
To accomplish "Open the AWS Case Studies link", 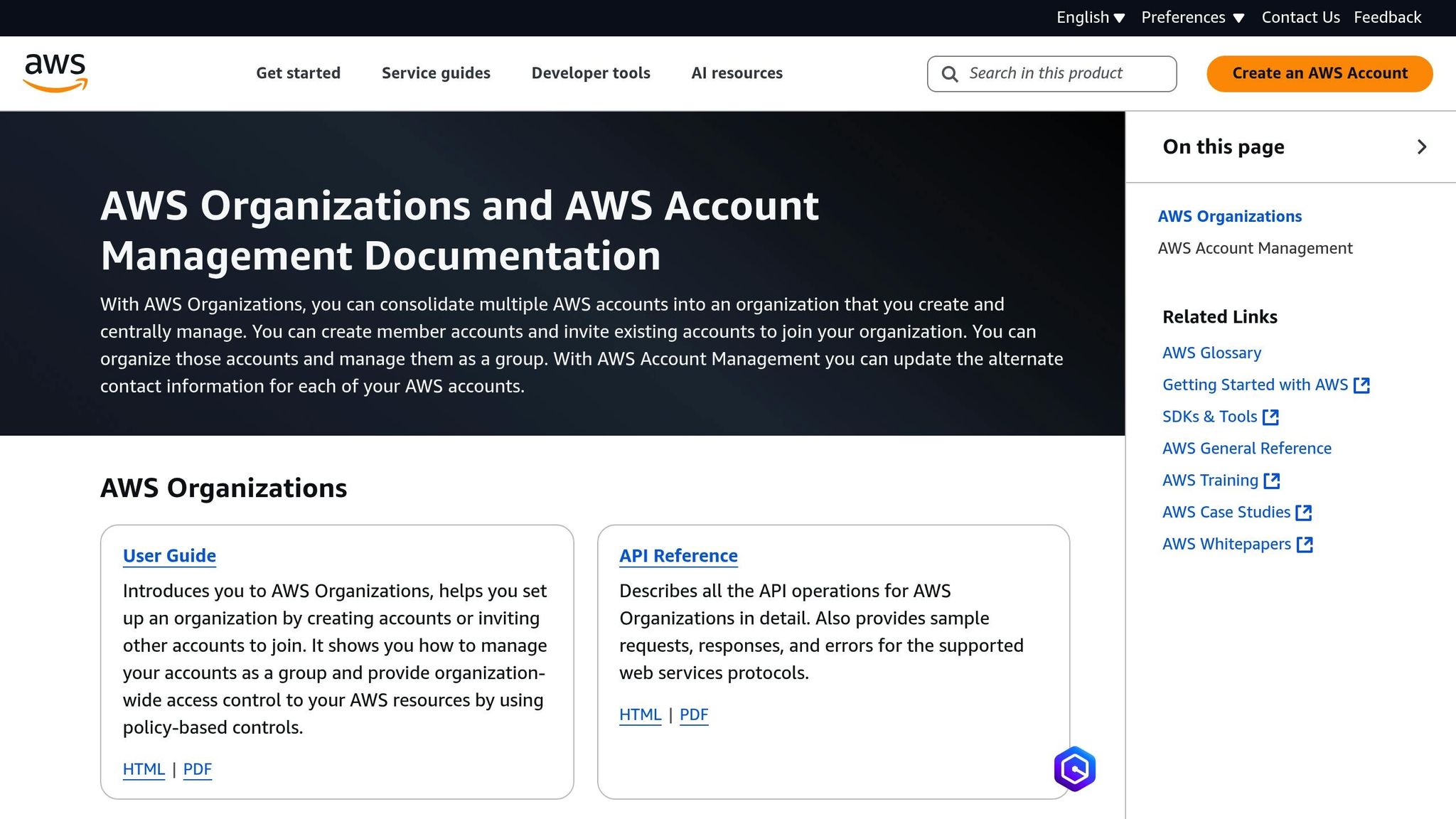I will click(x=1226, y=513).
